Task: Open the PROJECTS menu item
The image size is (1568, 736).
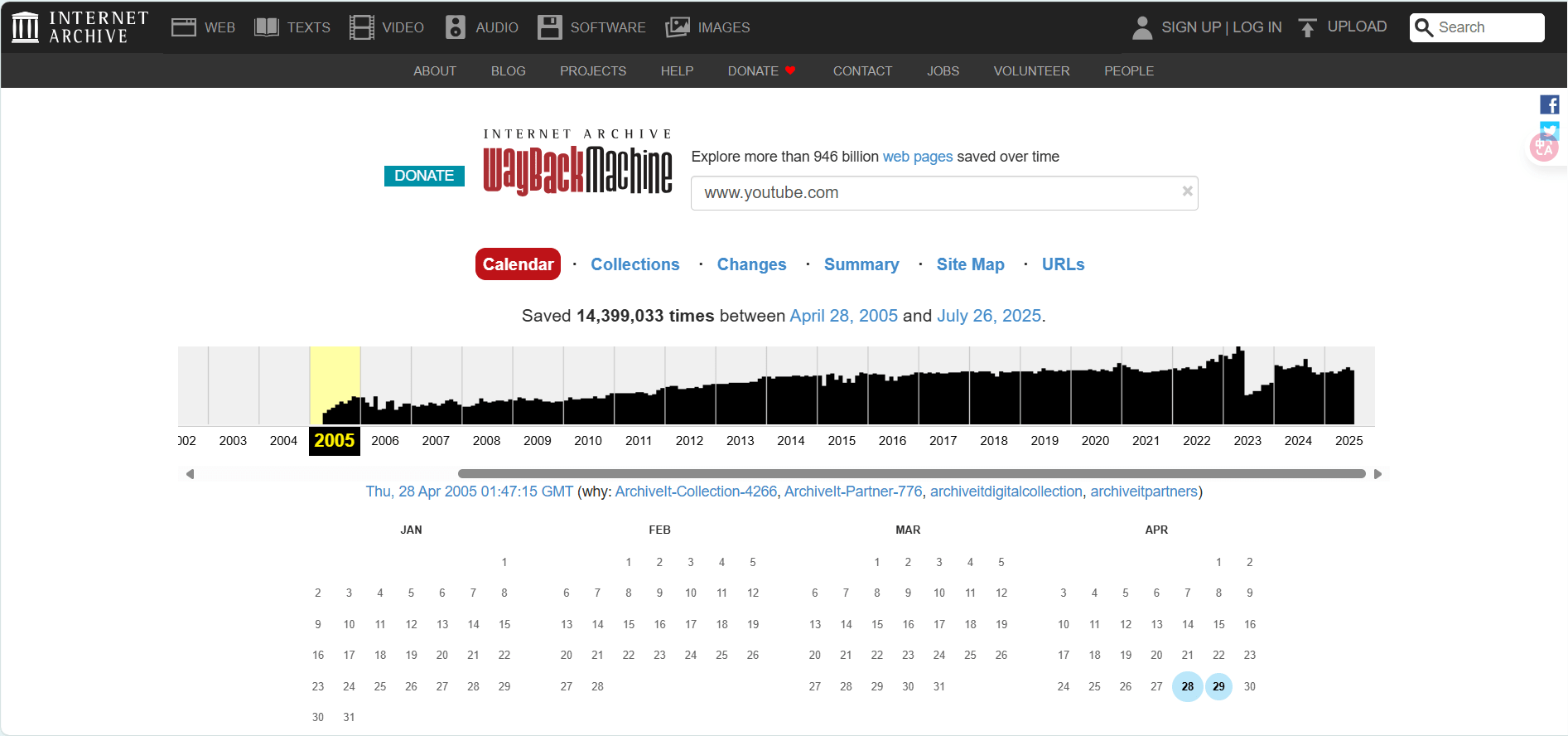Action: (x=593, y=71)
